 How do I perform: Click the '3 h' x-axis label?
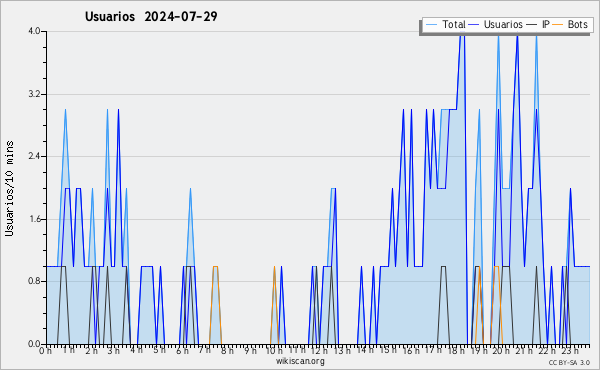[x=114, y=350]
